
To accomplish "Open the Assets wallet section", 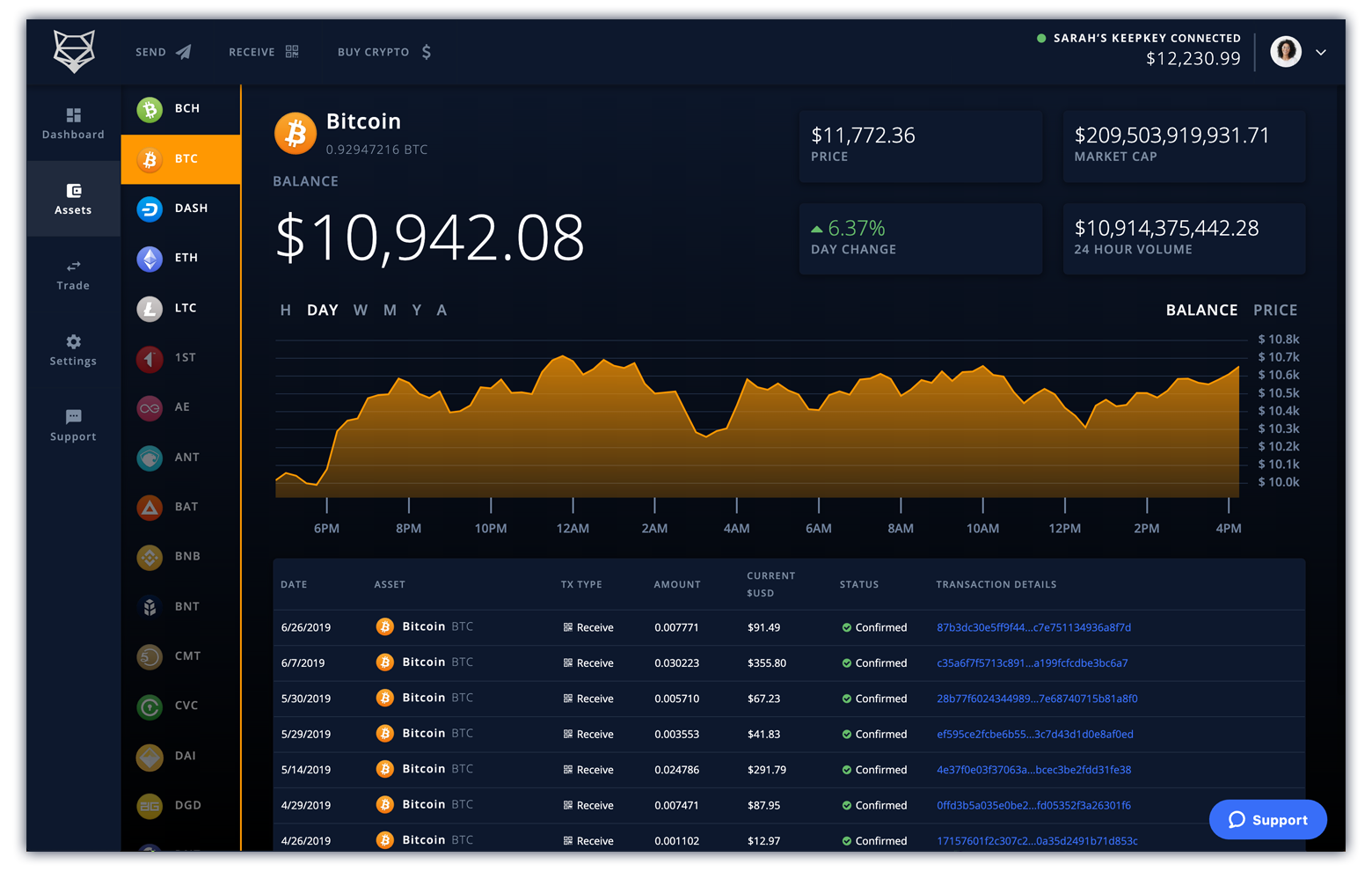I will (73, 199).
